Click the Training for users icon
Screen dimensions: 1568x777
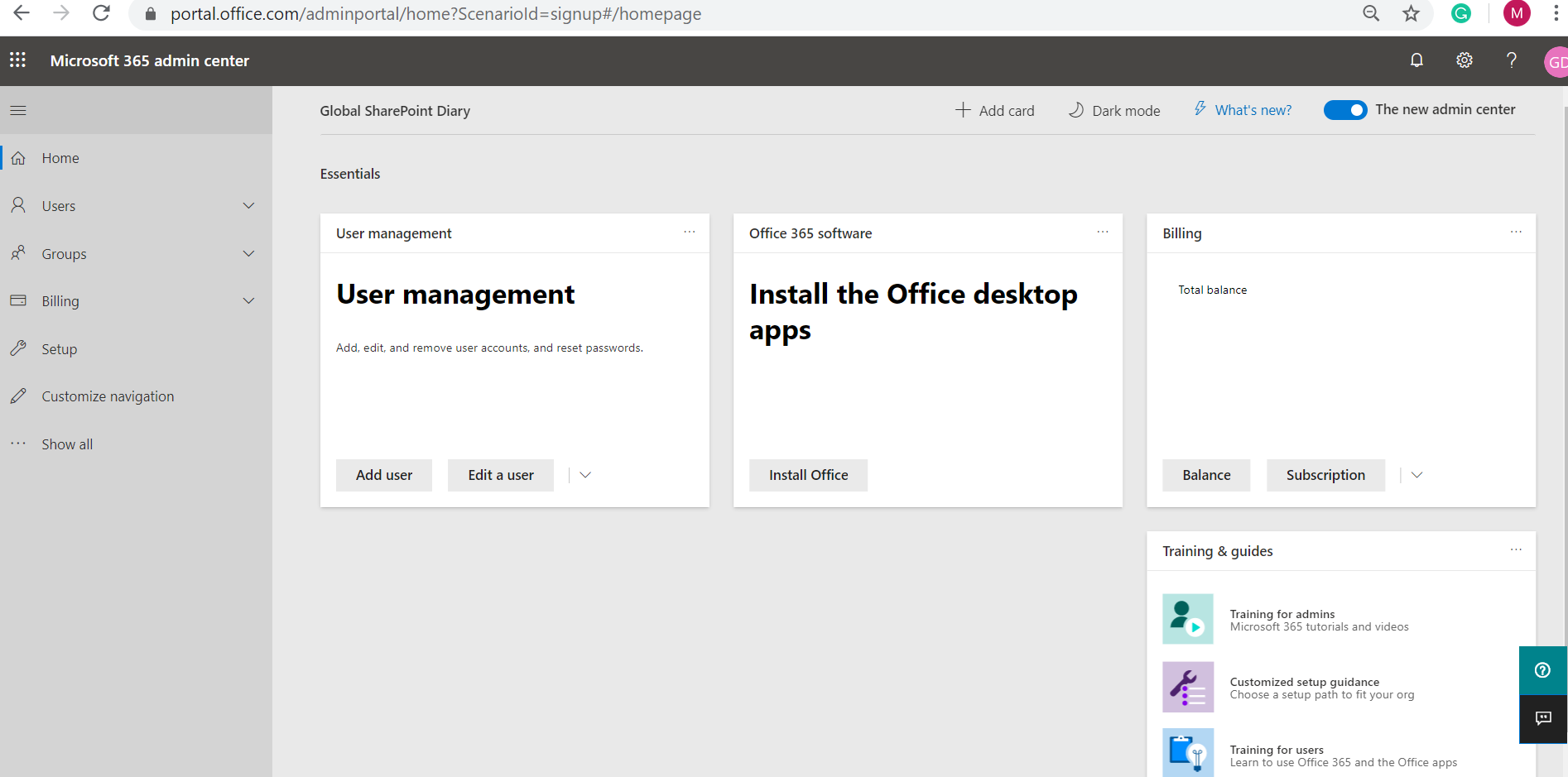[1188, 752]
